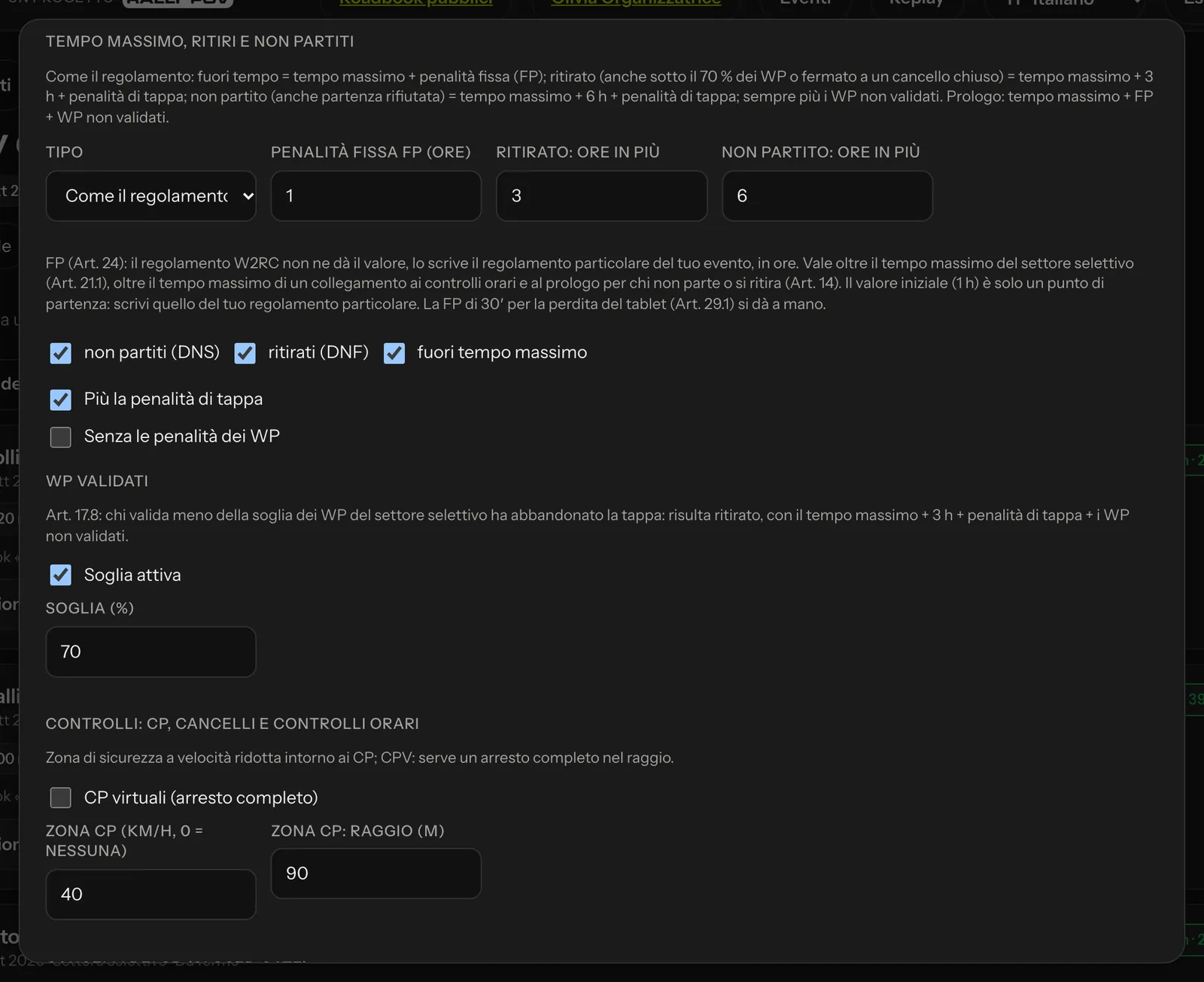Click the 'Zona di sicurezza a velocità ridotta' text
Image resolution: width=1204 pixels, height=982 pixels.
coord(360,758)
